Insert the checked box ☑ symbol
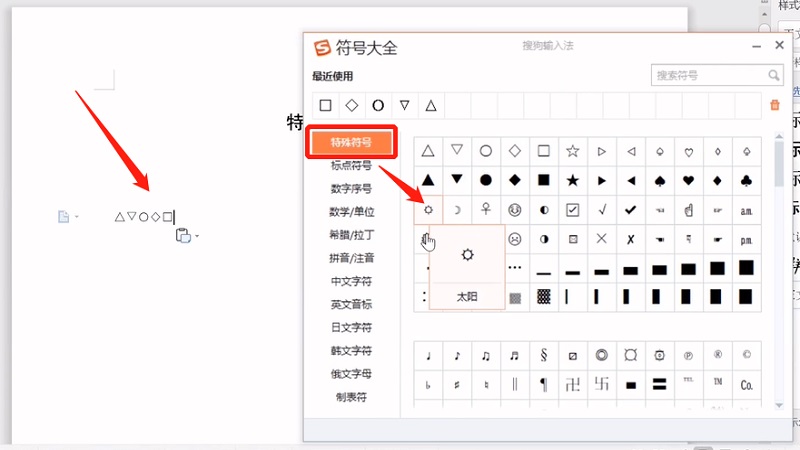Screen dimensions: 800x450 tap(573, 210)
